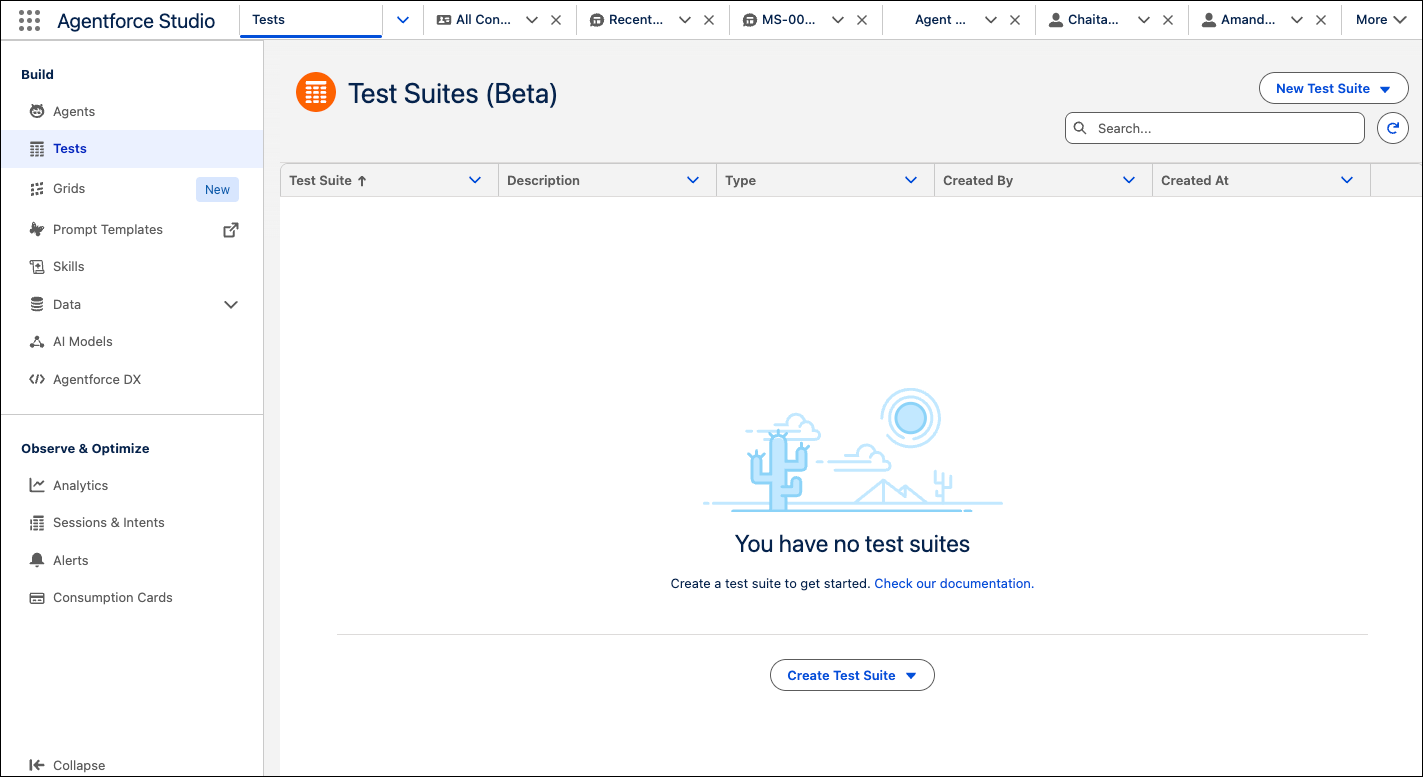The image size is (1423, 777).
Task: Expand the Data section chevron
Action: coord(231,305)
